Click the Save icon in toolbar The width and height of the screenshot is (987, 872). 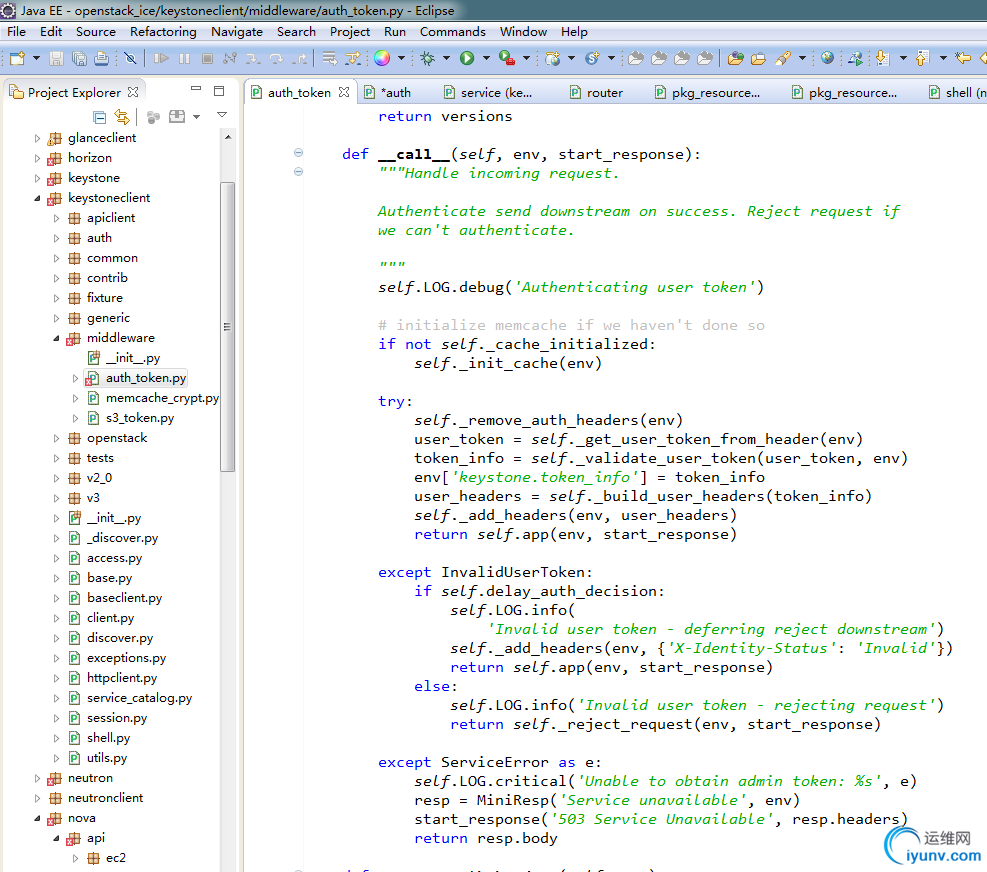point(57,59)
